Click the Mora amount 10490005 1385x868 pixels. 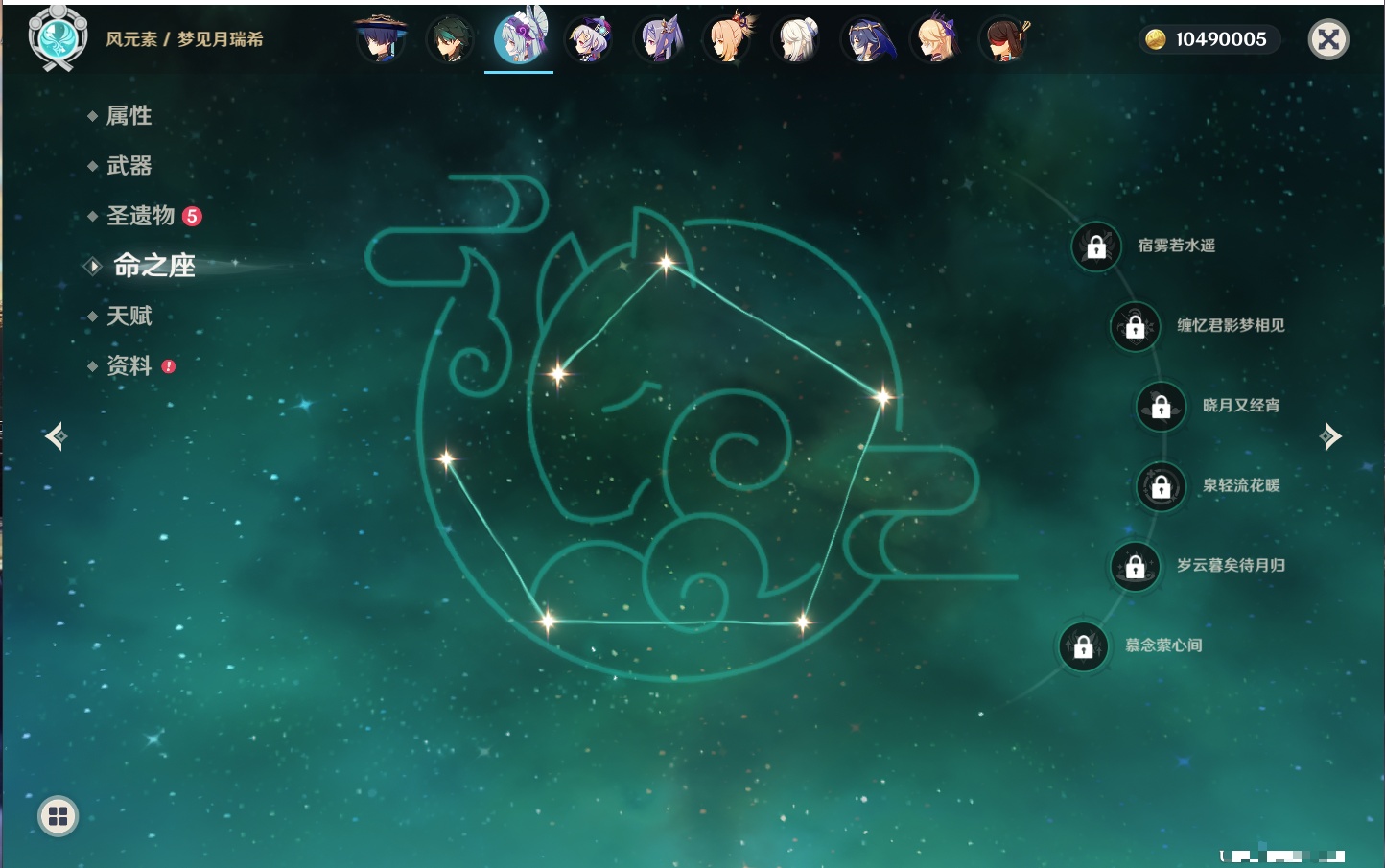[1221, 39]
